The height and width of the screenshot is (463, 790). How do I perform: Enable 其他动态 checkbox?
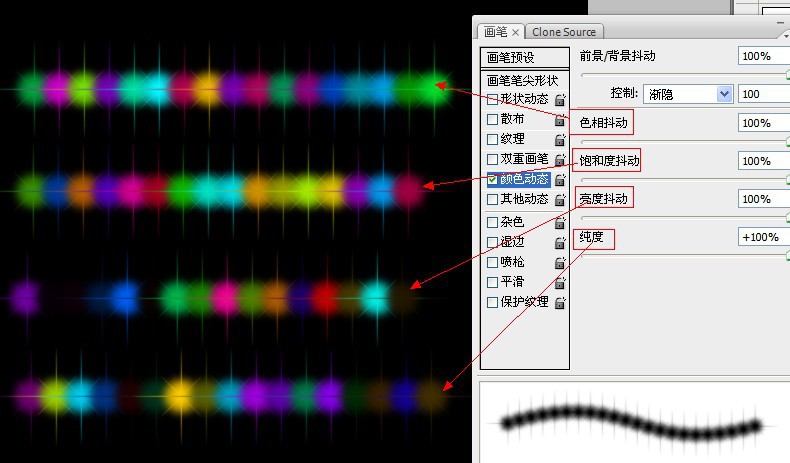click(492, 200)
